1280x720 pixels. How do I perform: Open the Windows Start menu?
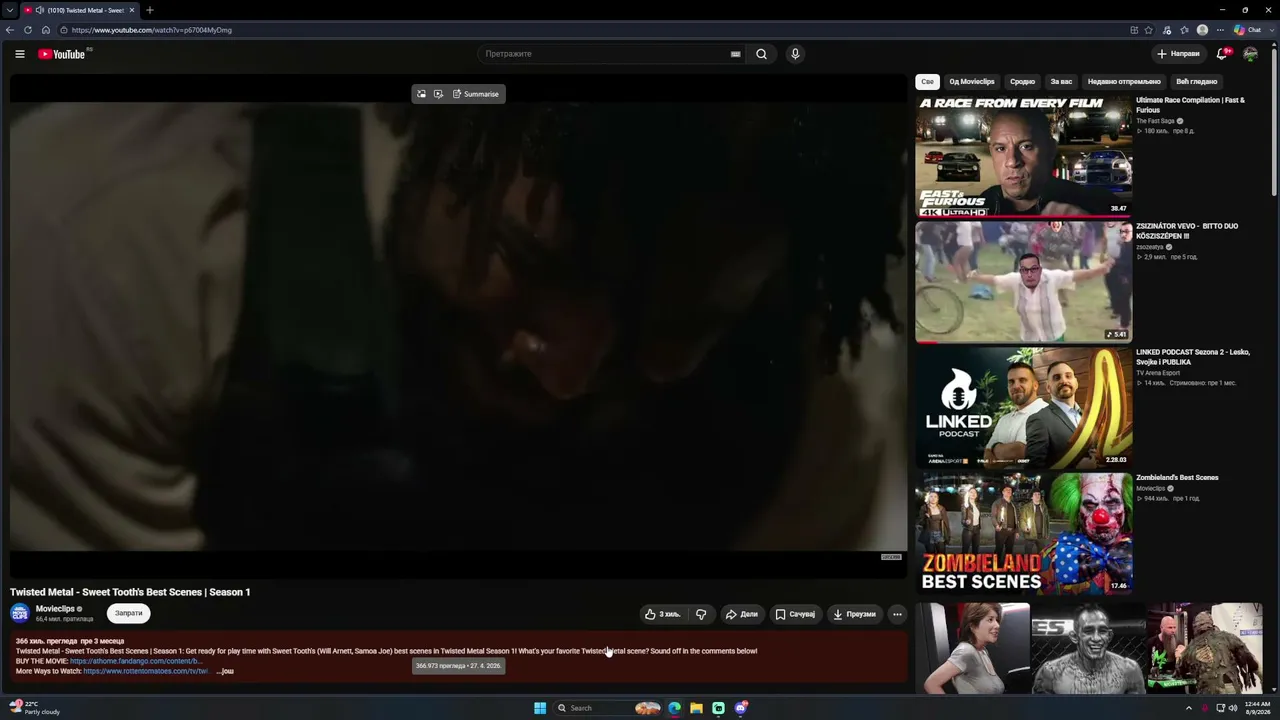540,708
